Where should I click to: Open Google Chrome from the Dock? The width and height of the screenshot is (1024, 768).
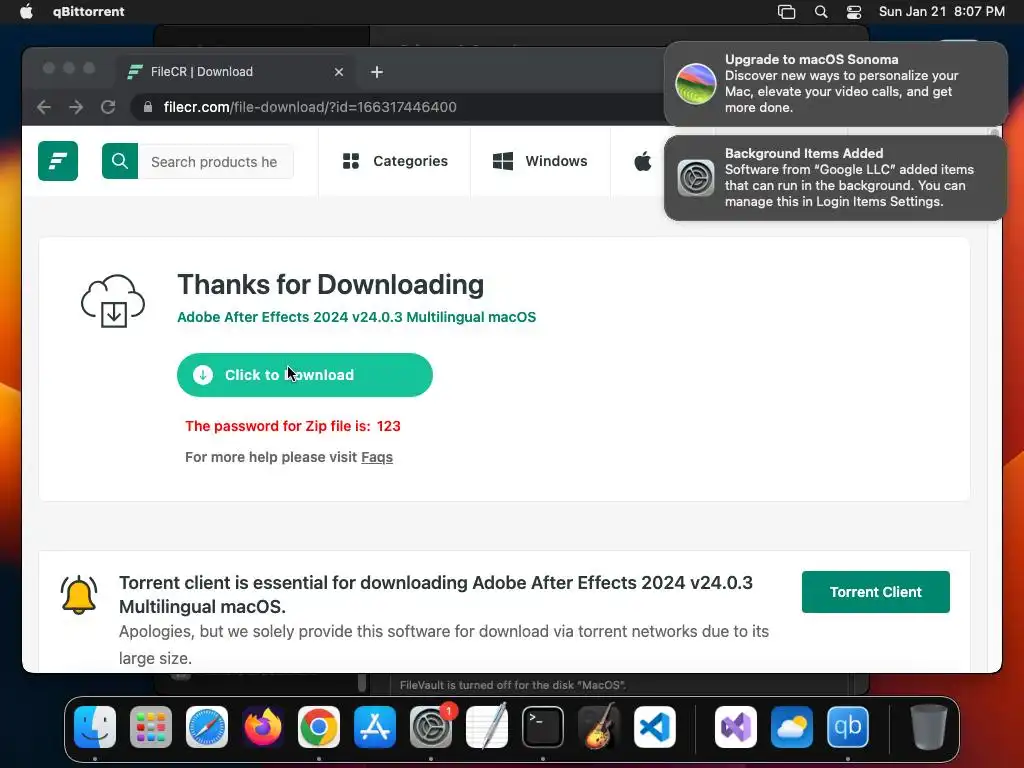coord(319,727)
